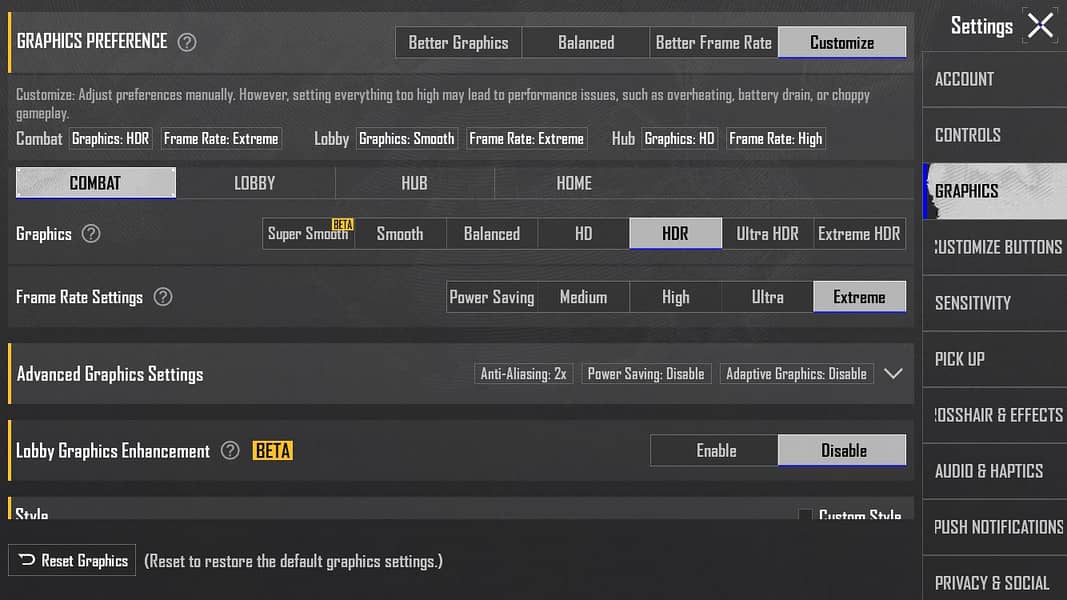Go to Crosshair & Effects settings

tap(995, 415)
